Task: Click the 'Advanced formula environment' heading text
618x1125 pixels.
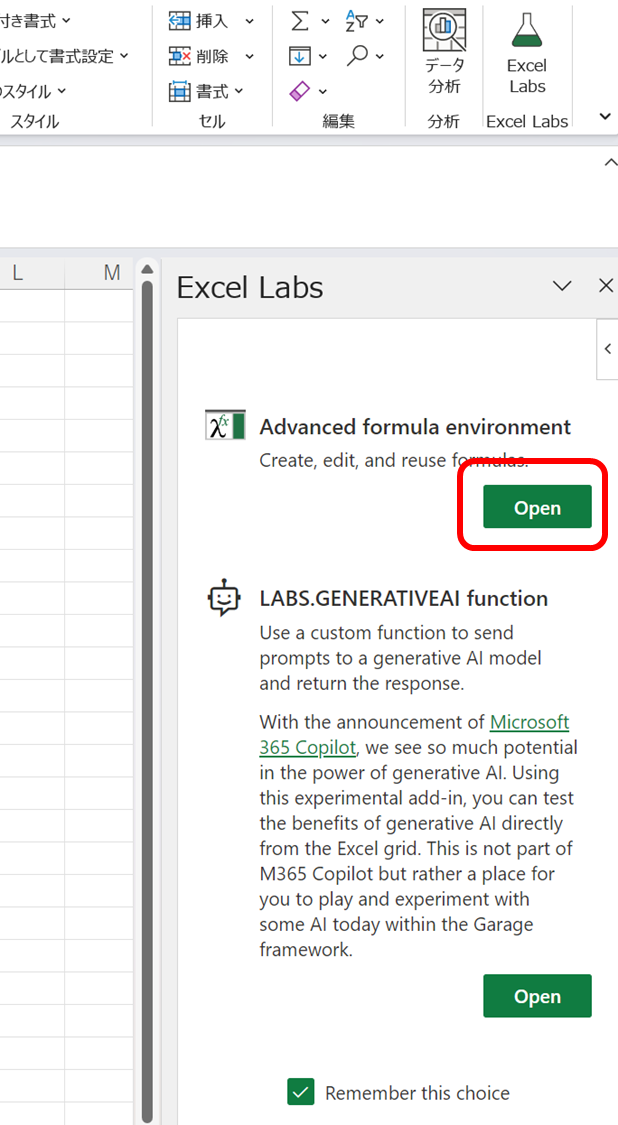Action: [x=415, y=427]
